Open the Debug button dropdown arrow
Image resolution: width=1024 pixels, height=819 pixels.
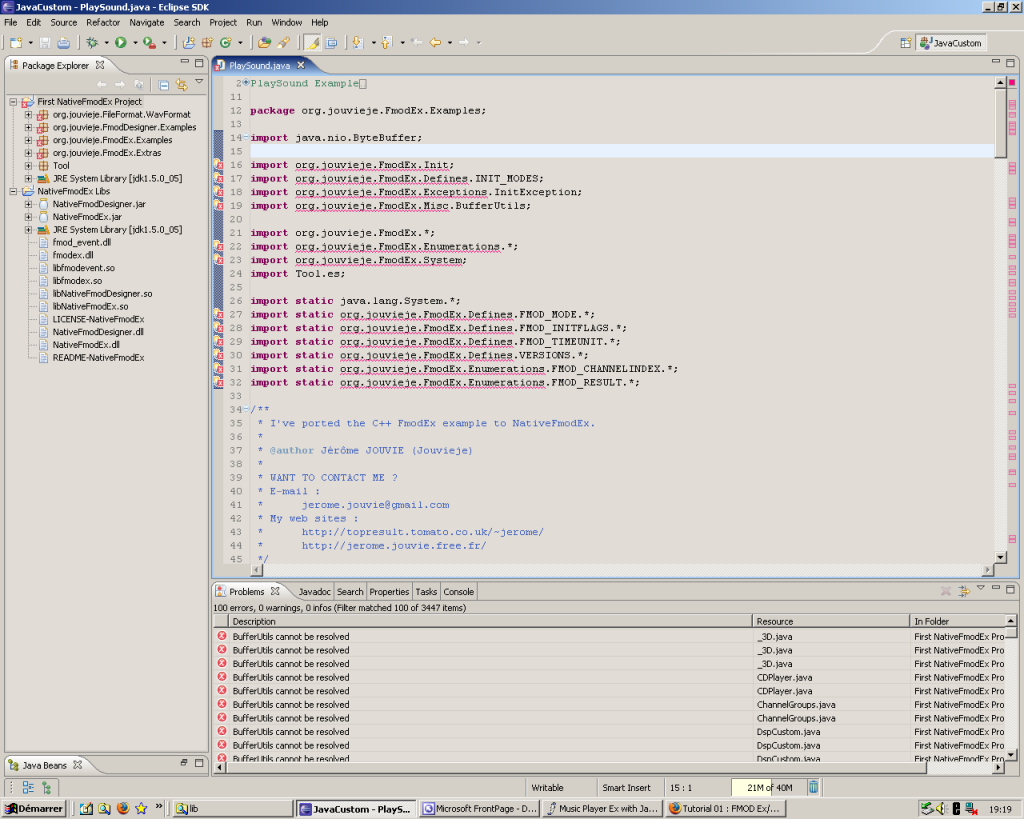[106, 43]
